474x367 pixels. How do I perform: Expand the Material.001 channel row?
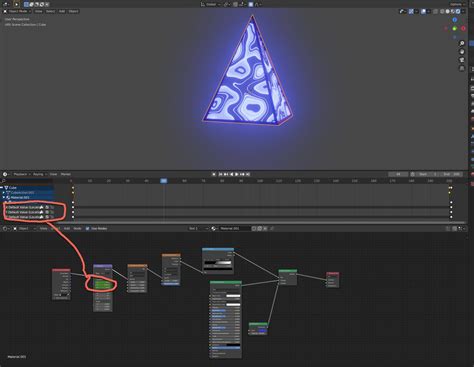(4, 197)
